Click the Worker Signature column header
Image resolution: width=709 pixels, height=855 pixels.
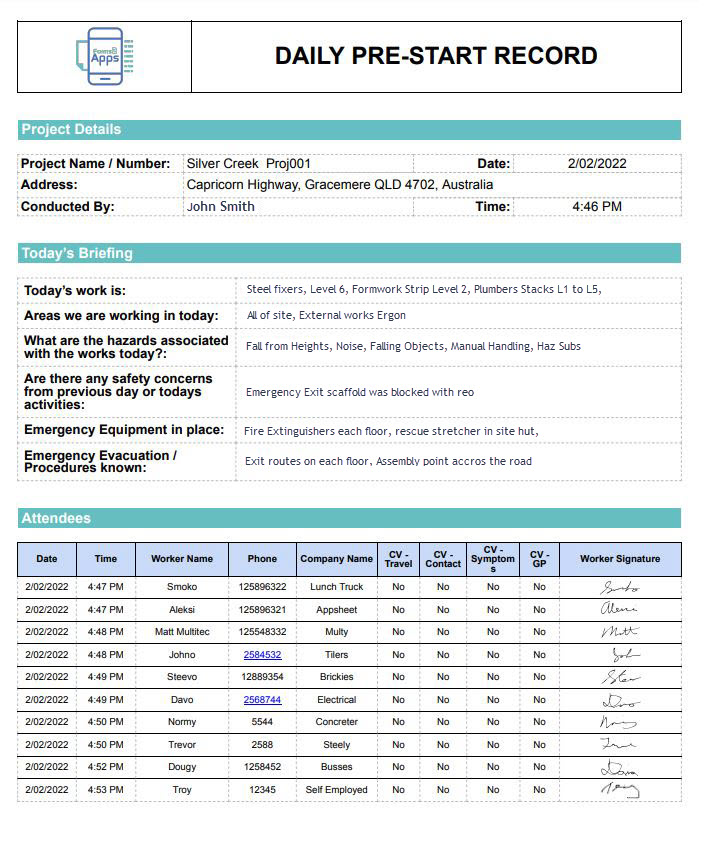point(619,559)
